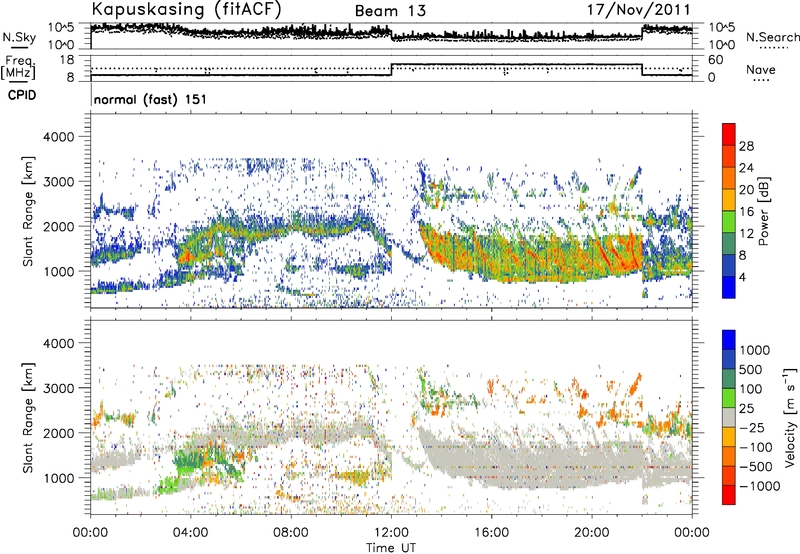Image resolution: width=800 pixels, height=554 pixels.
Task: Click the "4000" range tick of the Power panel
Action: click(x=59, y=137)
